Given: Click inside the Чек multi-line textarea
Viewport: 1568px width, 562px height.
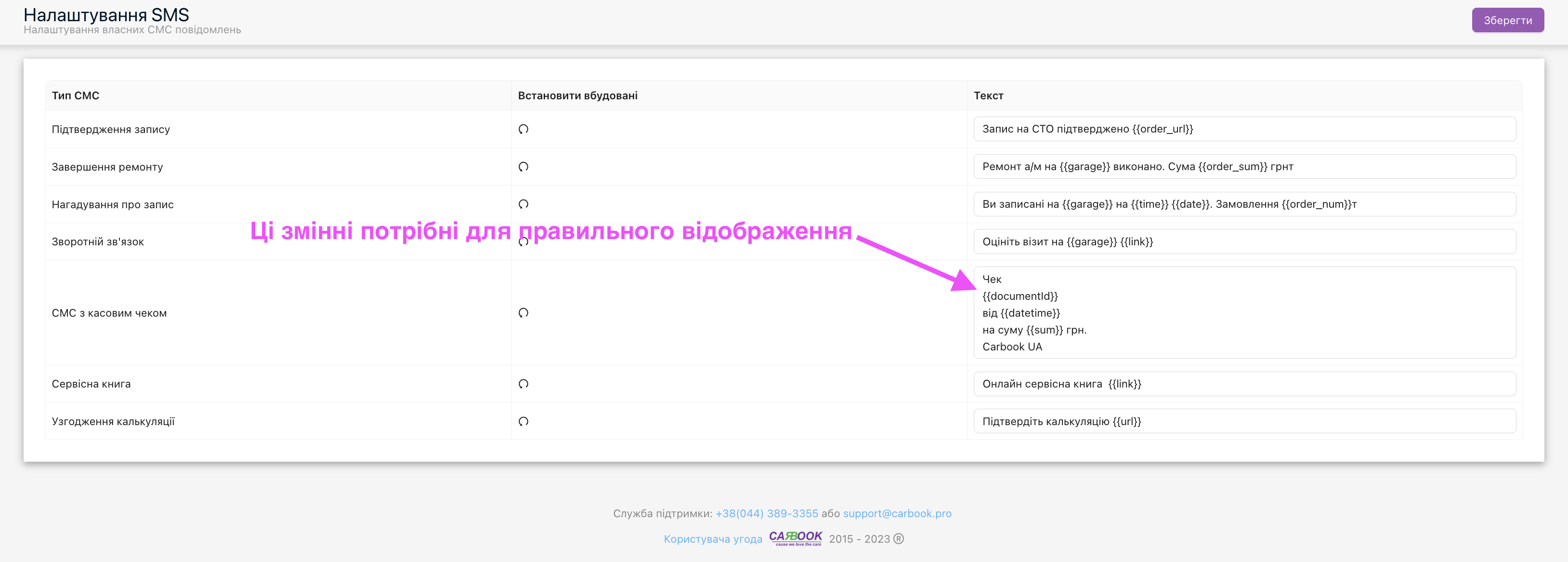Looking at the screenshot, I should coord(1243,313).
